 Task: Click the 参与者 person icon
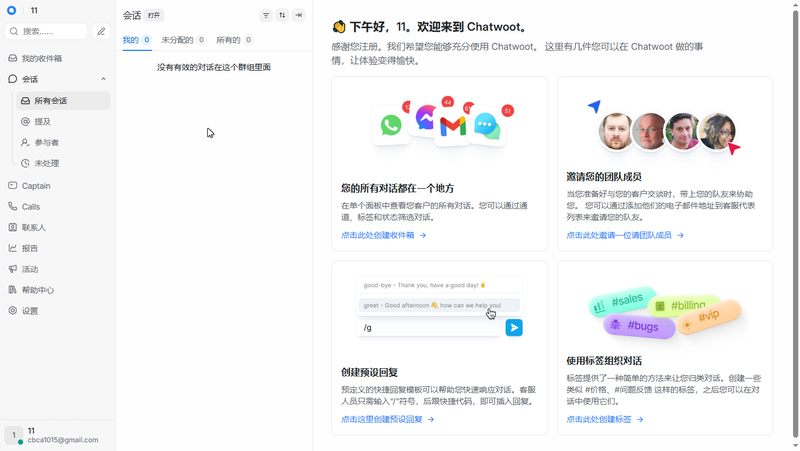click(26, 142)
